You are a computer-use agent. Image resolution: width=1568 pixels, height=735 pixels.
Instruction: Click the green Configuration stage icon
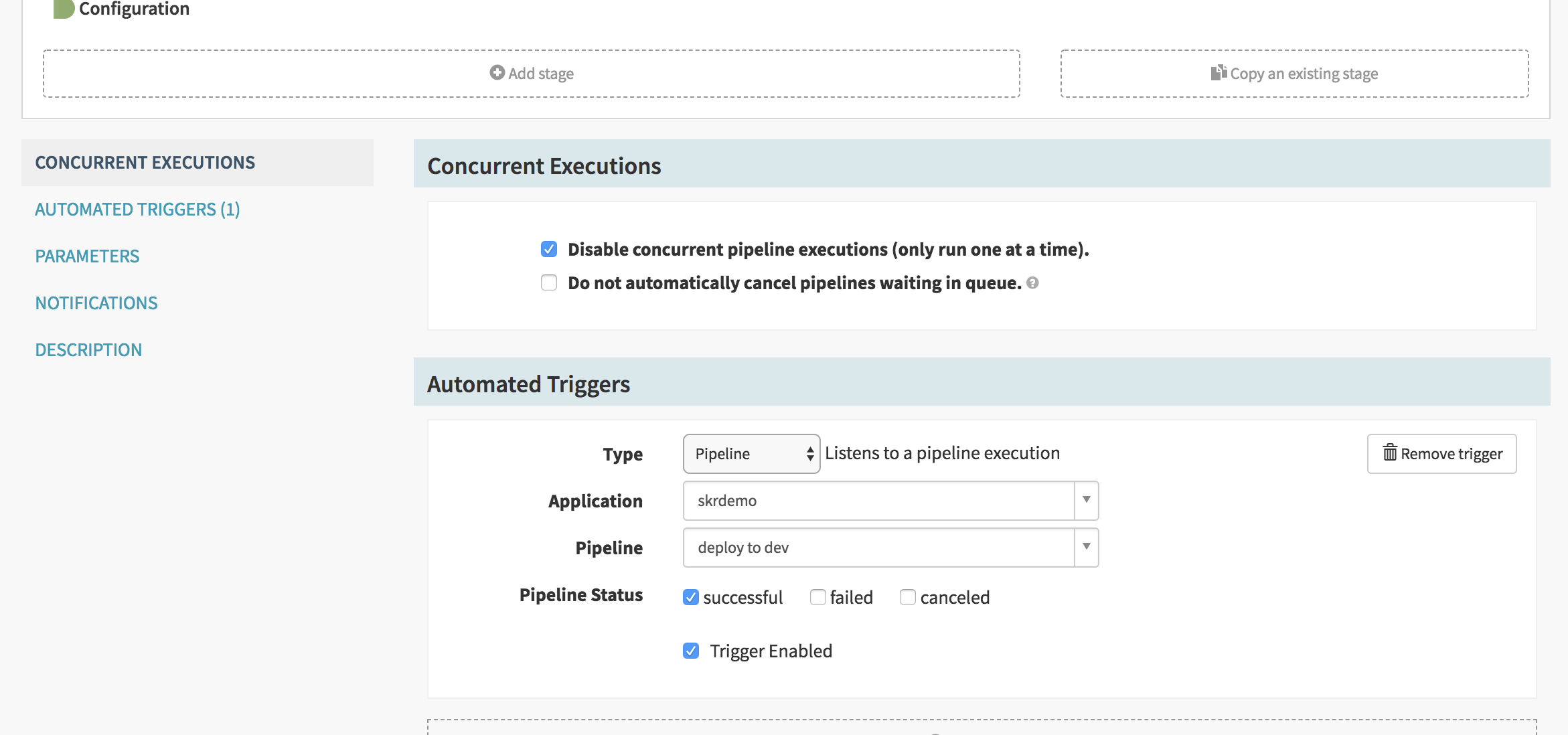tap(63, 9)
